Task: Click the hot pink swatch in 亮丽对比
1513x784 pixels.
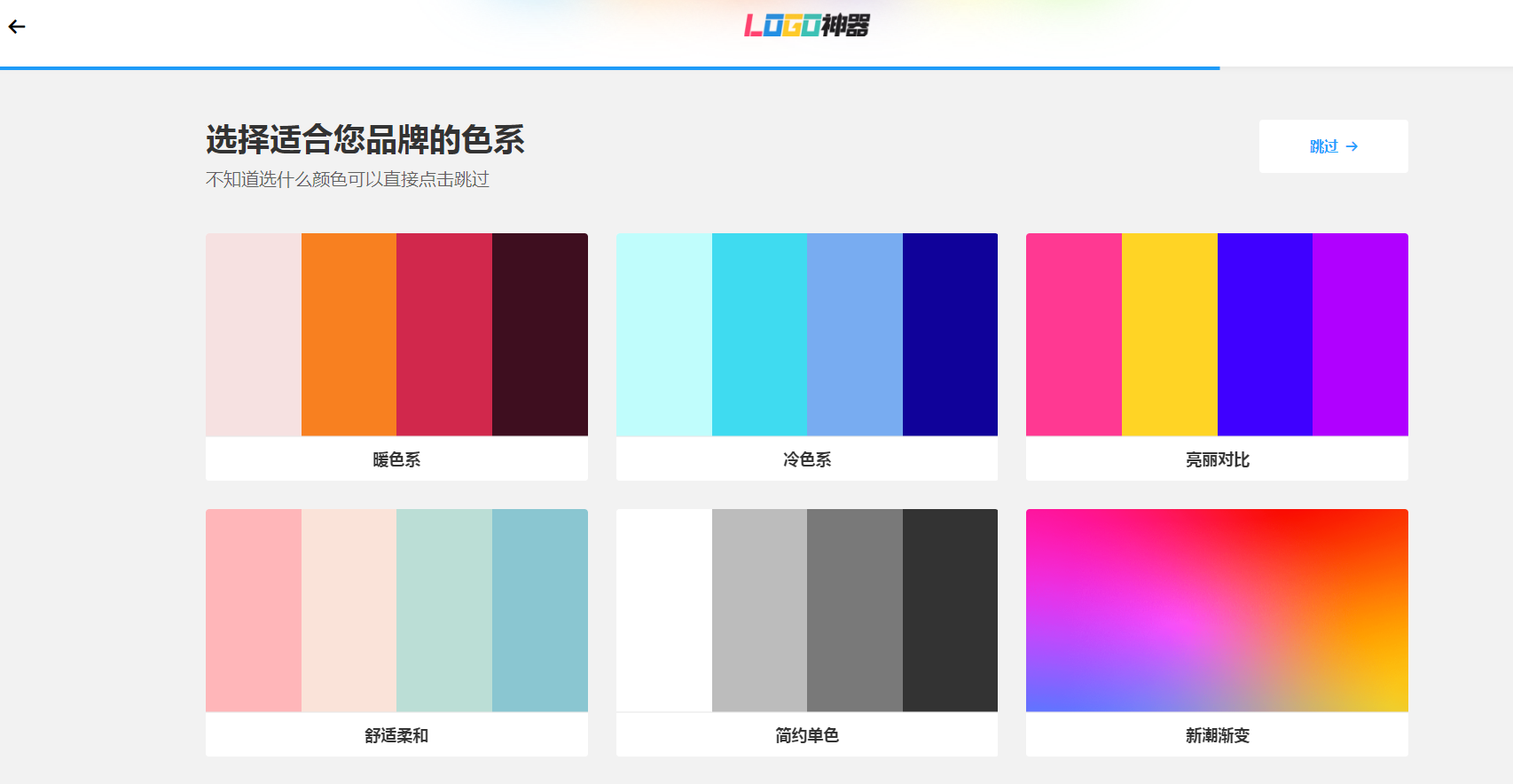Action: coord(1074,334)
